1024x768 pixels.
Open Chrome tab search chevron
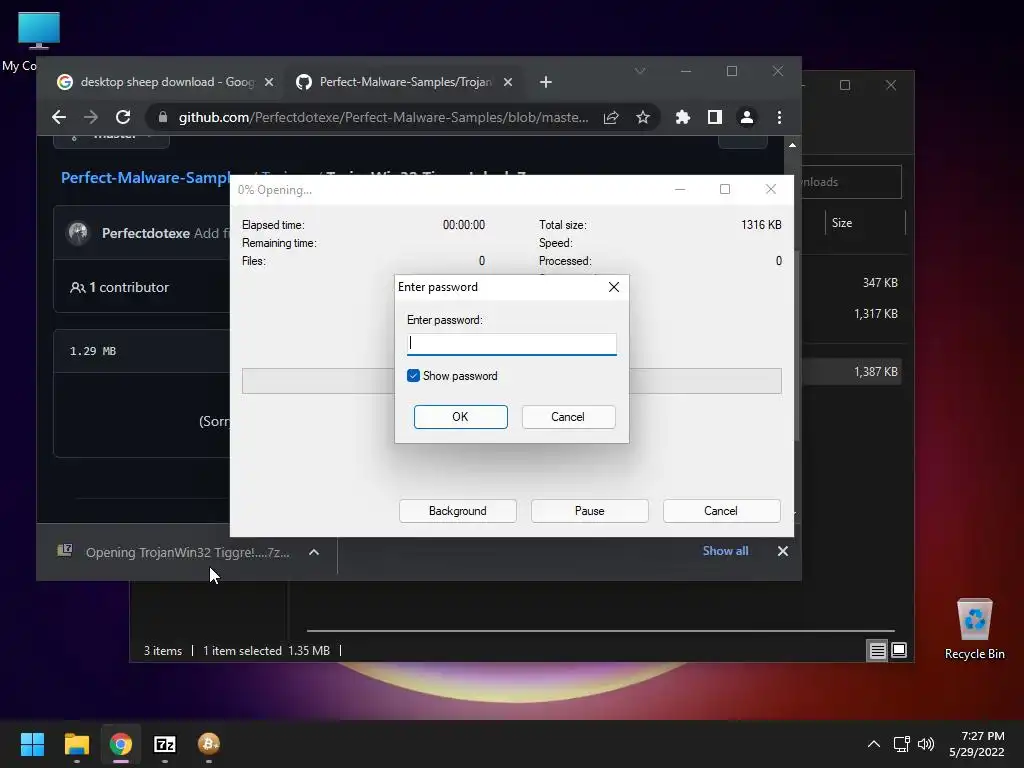coord(640,71)
